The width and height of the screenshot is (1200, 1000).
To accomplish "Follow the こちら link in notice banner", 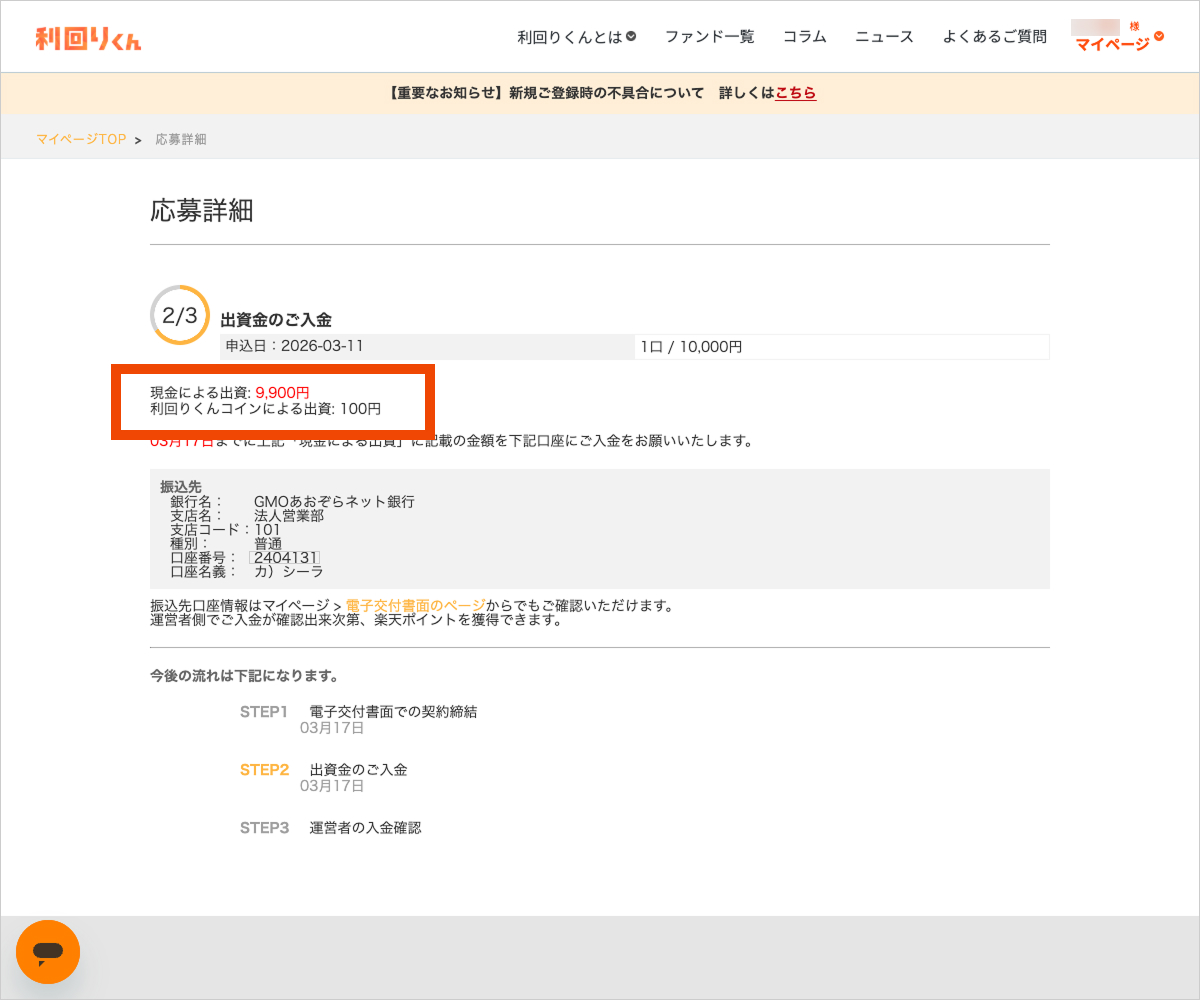I will [x=796, y=93].
